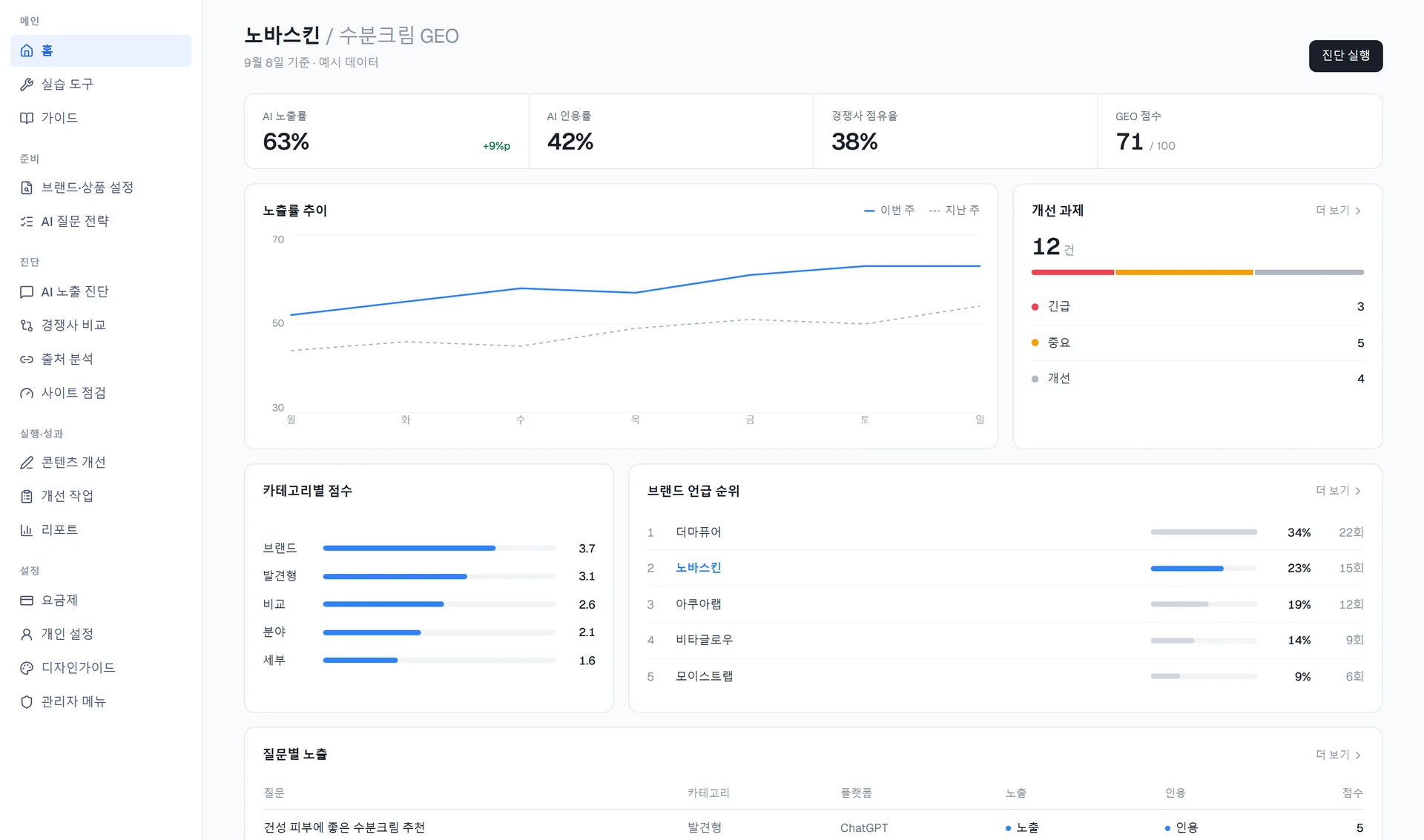The image size is (1424, 840).
Task: Click the 이번 주 legend entry
Action: (x=889, y=211)
